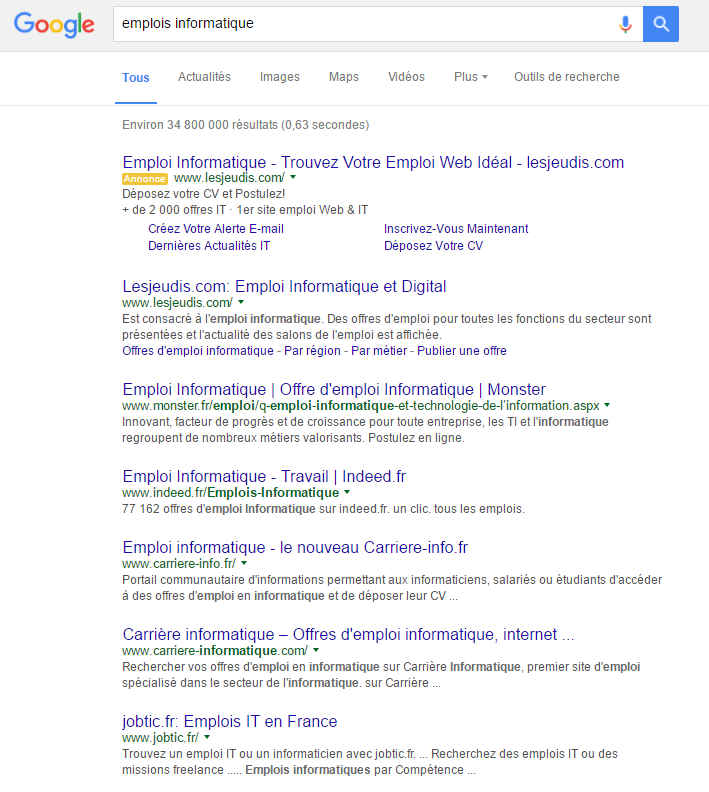Expand arrow beside www.carriere-info.fr/ URL

tap(244, 563)
